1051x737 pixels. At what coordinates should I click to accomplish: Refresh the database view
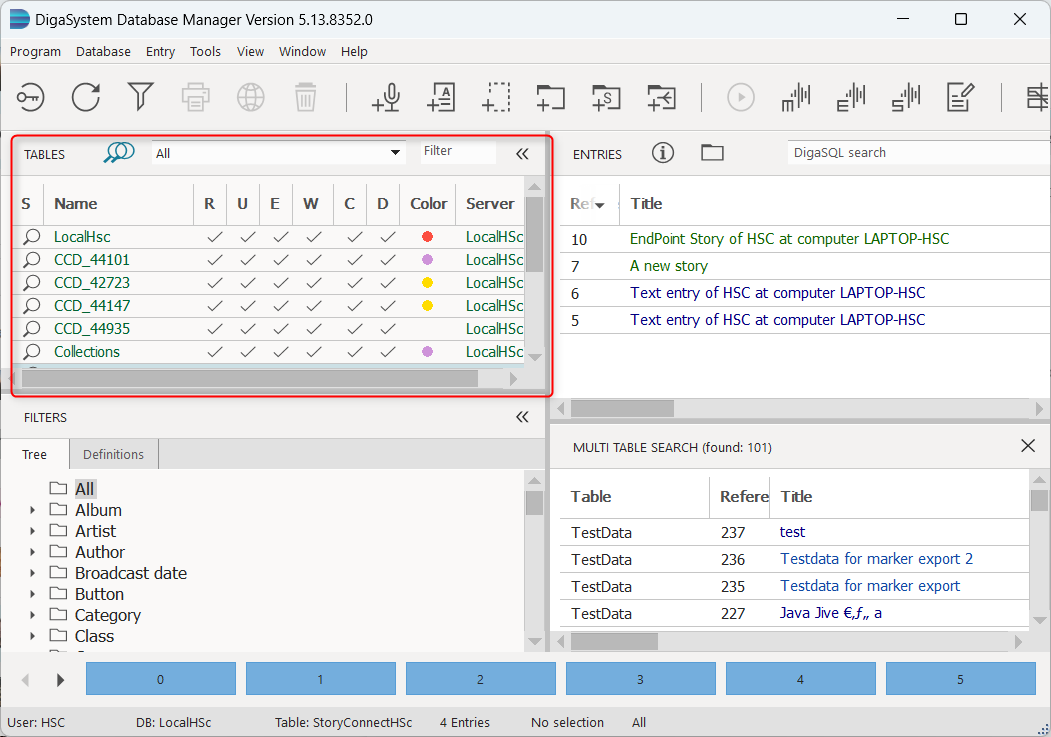coord(85,97)
